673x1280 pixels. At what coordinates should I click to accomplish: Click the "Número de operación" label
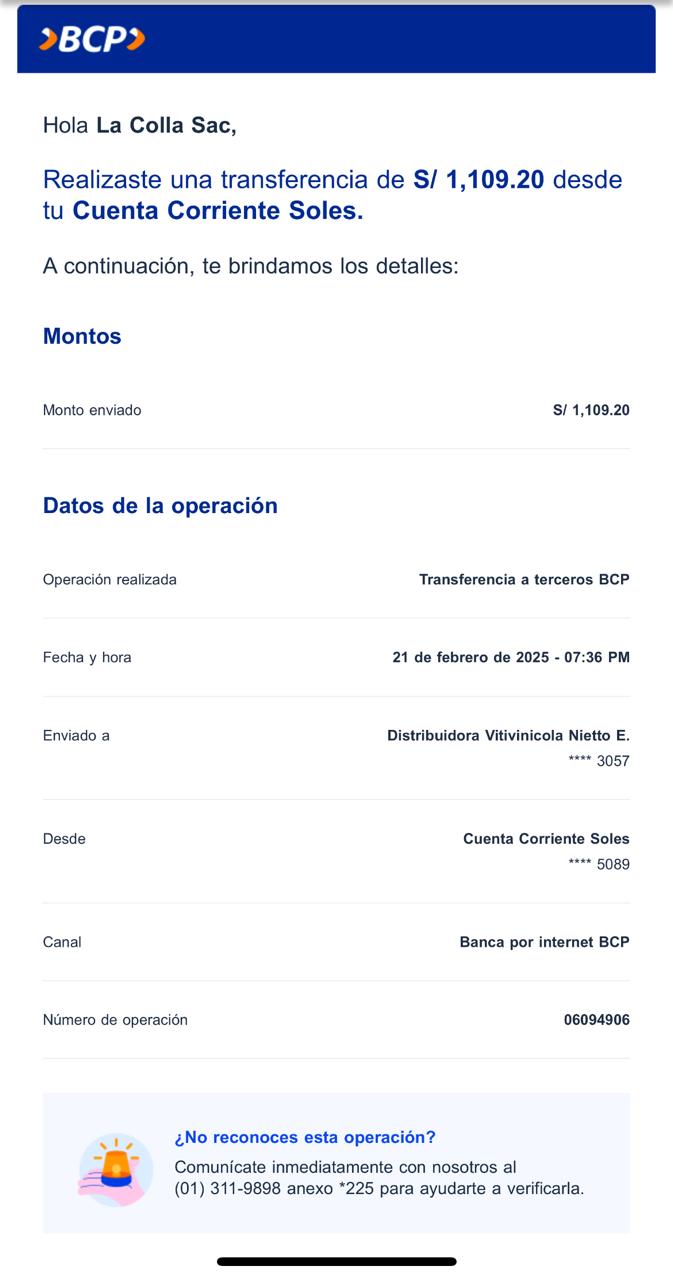tap(115, 1020)
